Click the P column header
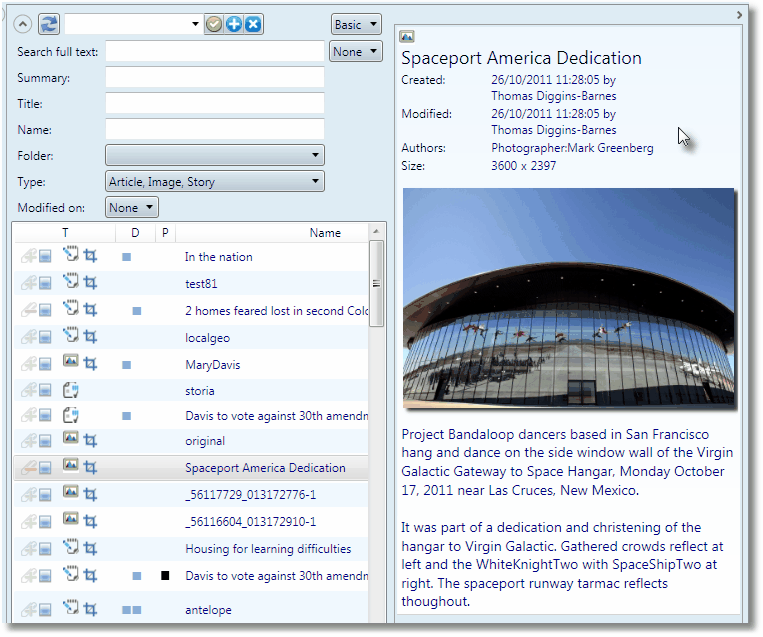763x637 pixels. click(165, 233)
